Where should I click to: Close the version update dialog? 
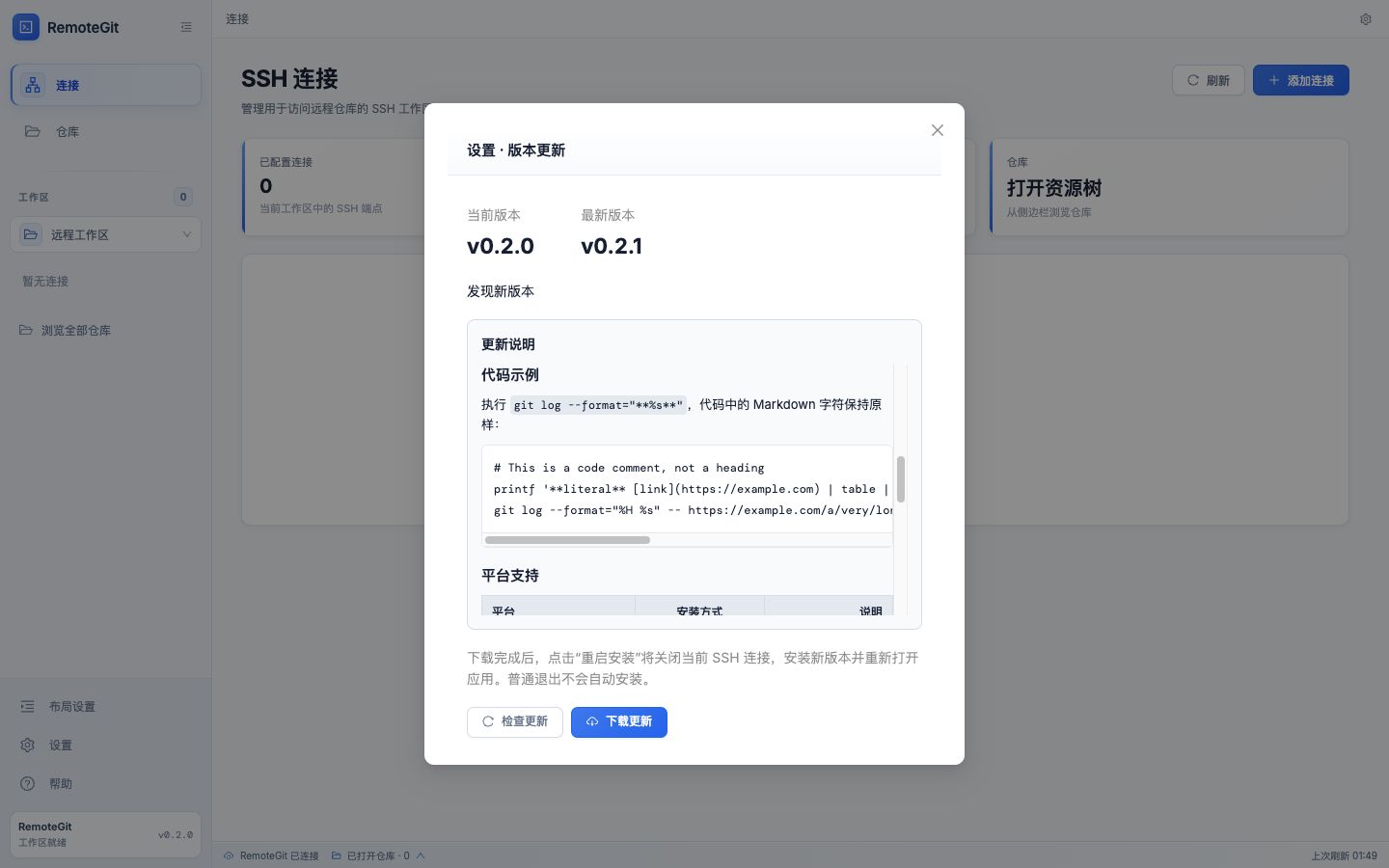point(938,130)
